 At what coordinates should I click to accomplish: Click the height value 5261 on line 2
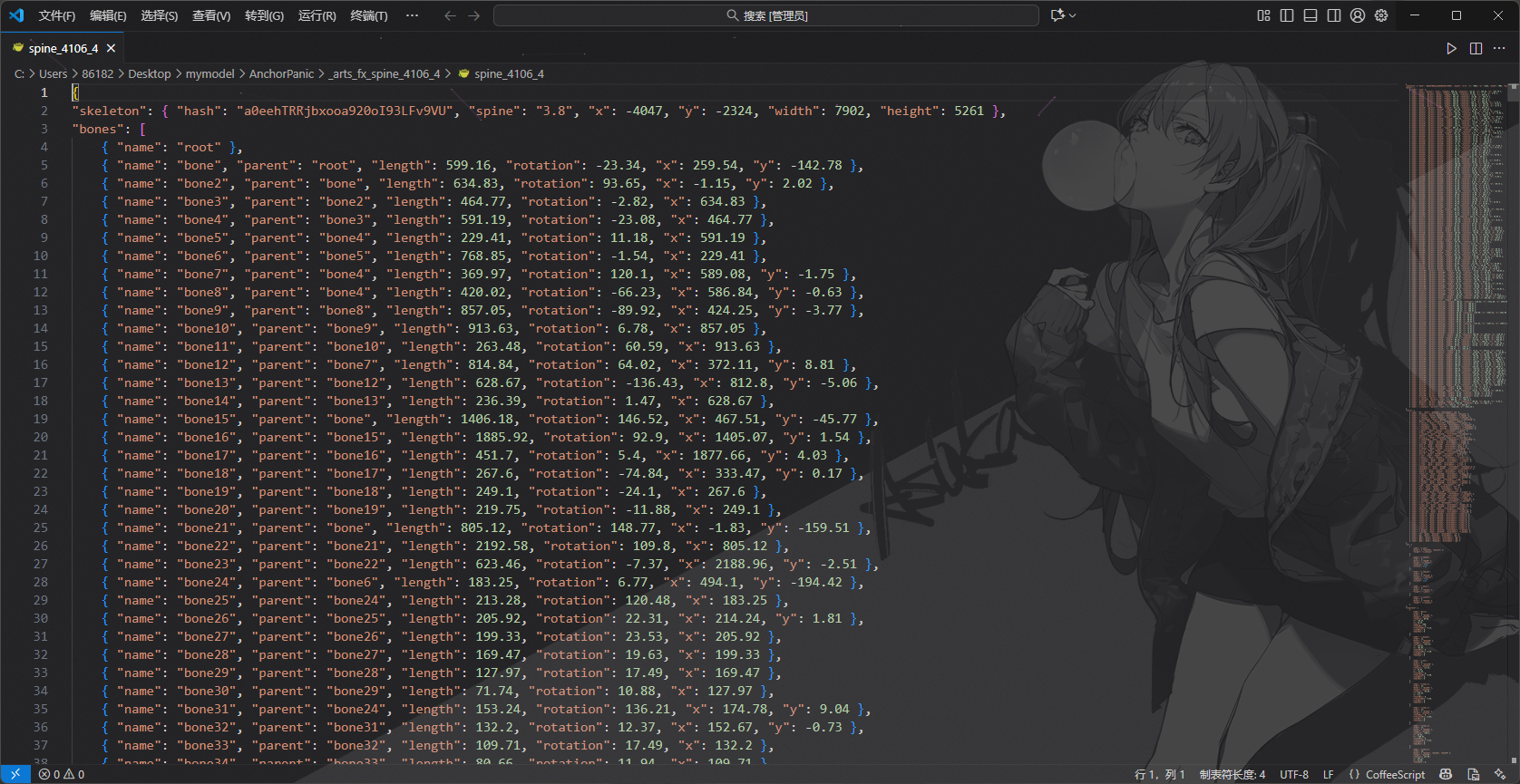point(969,111)
